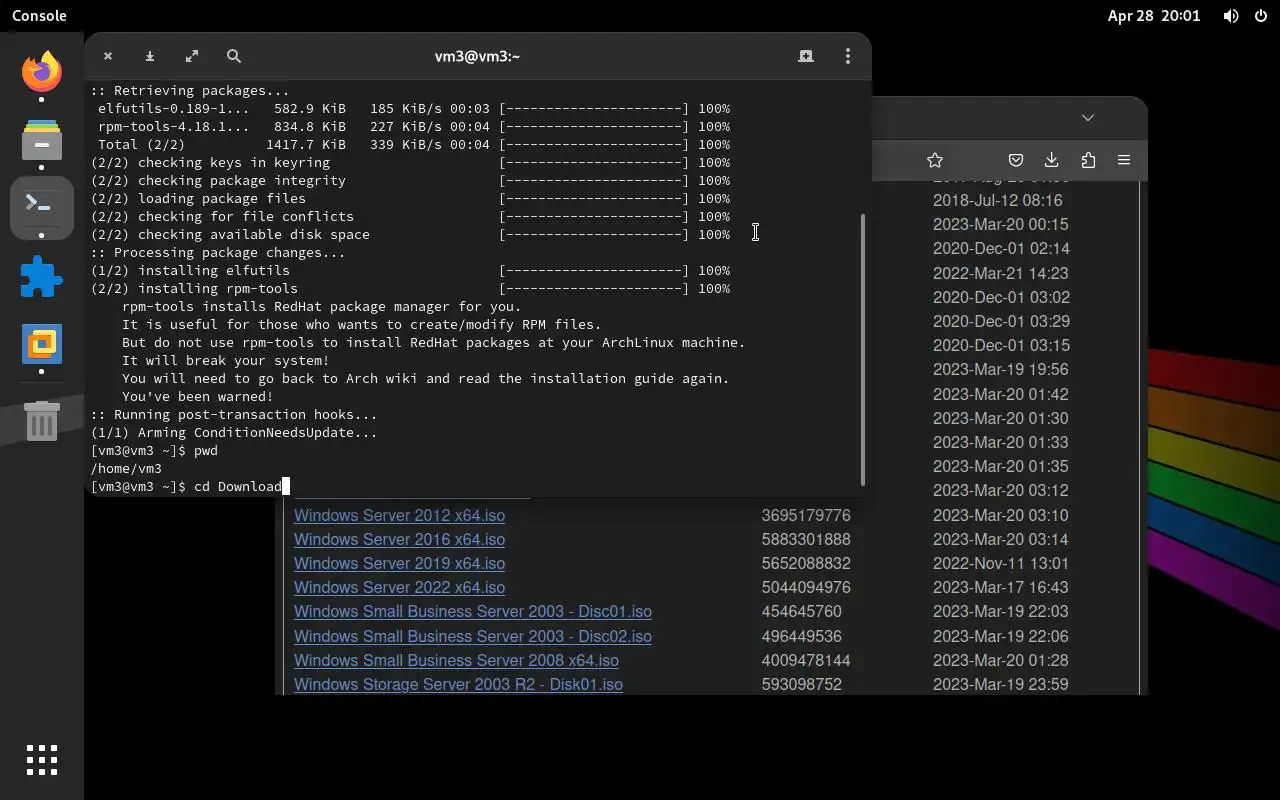Image resolution: width=1280 pixels, height=800 pixels.
Task: Click the download arrow icon in Console header
Action: [149, 56]
